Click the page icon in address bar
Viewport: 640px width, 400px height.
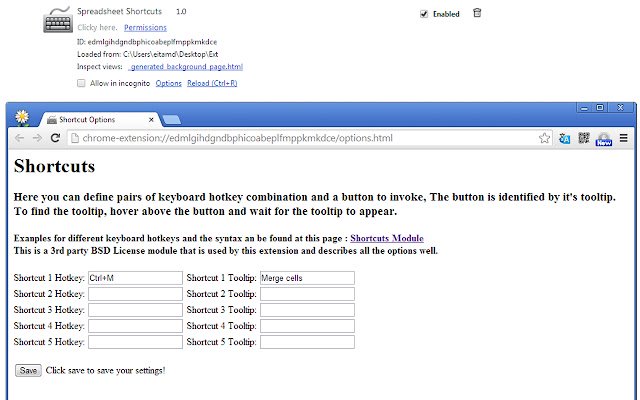(x=75, y=138)
